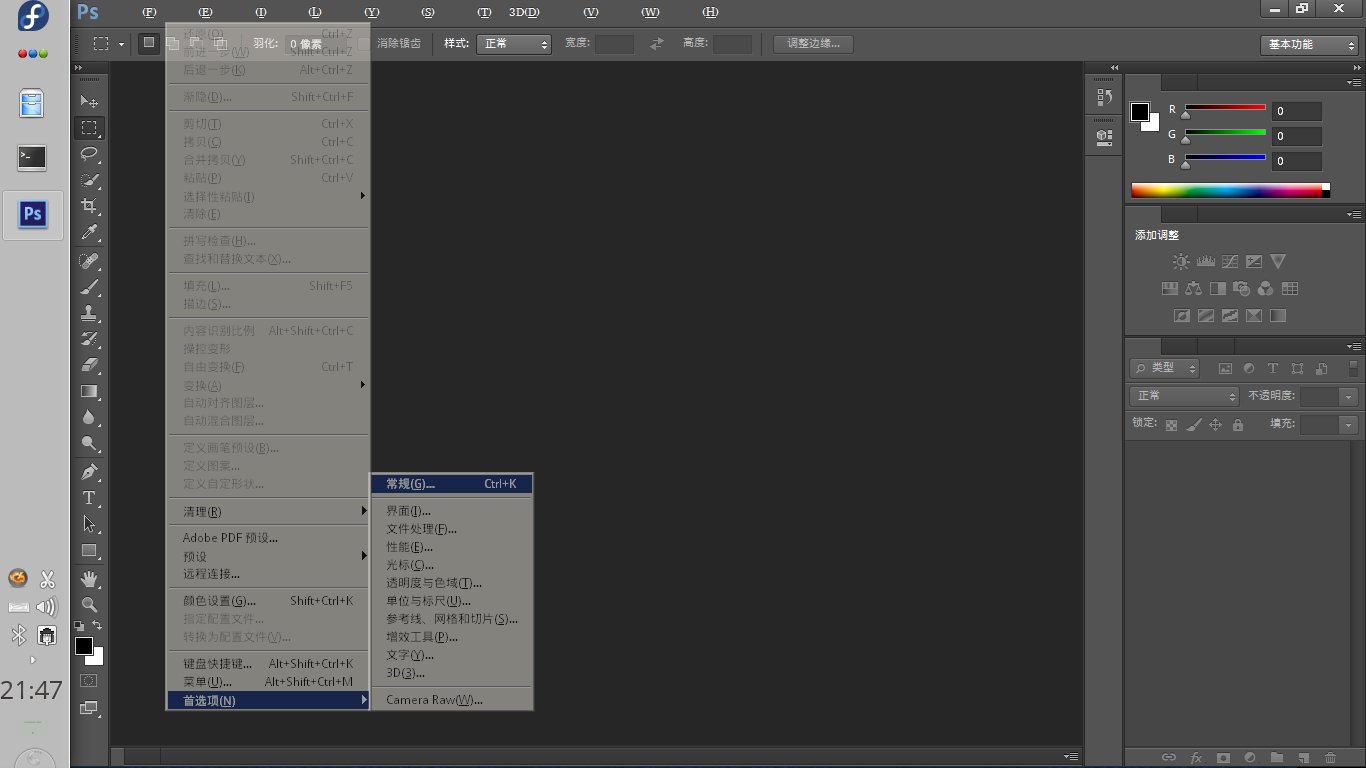Select the Quick Selection tool

pyautogui.click(x=89, y=180)
